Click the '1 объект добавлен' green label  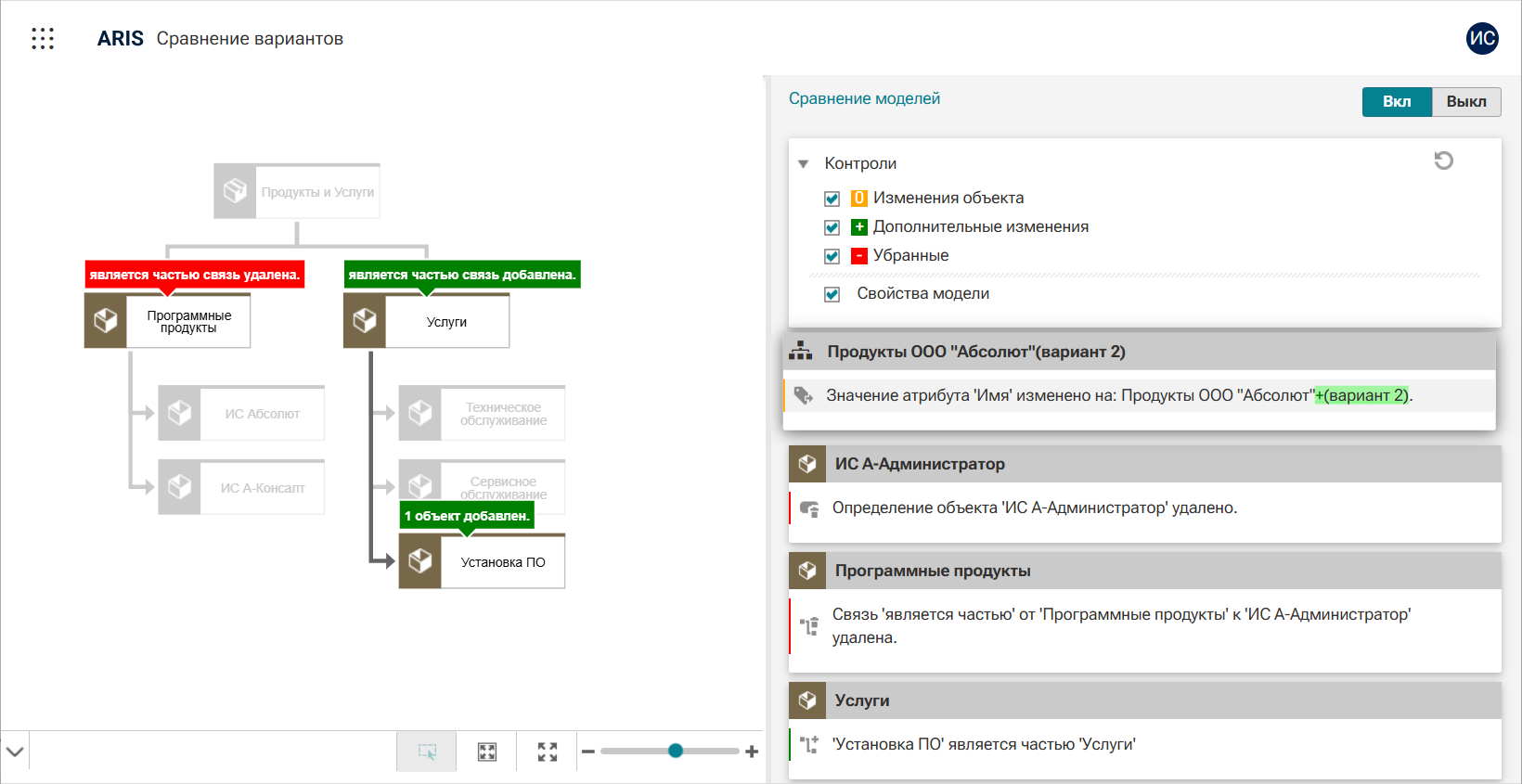[467, 516]
